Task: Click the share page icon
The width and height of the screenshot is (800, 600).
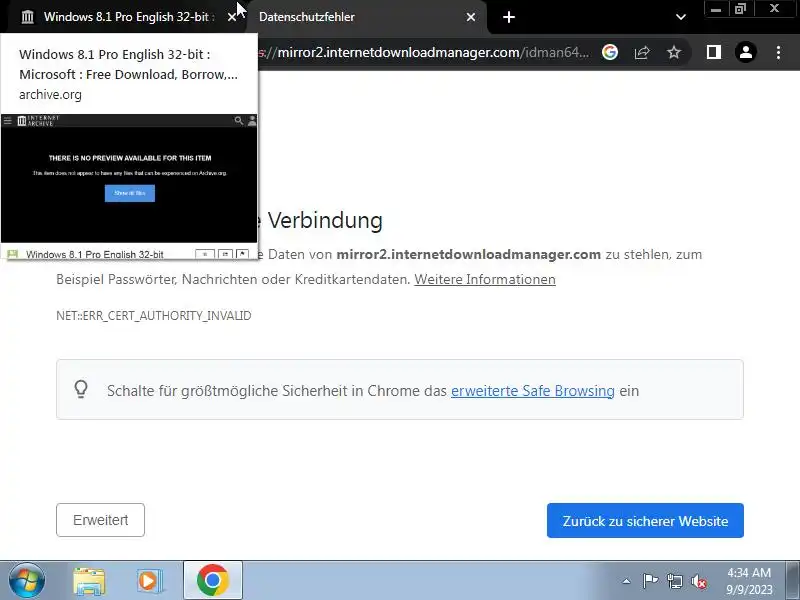Action: [642, 52]
